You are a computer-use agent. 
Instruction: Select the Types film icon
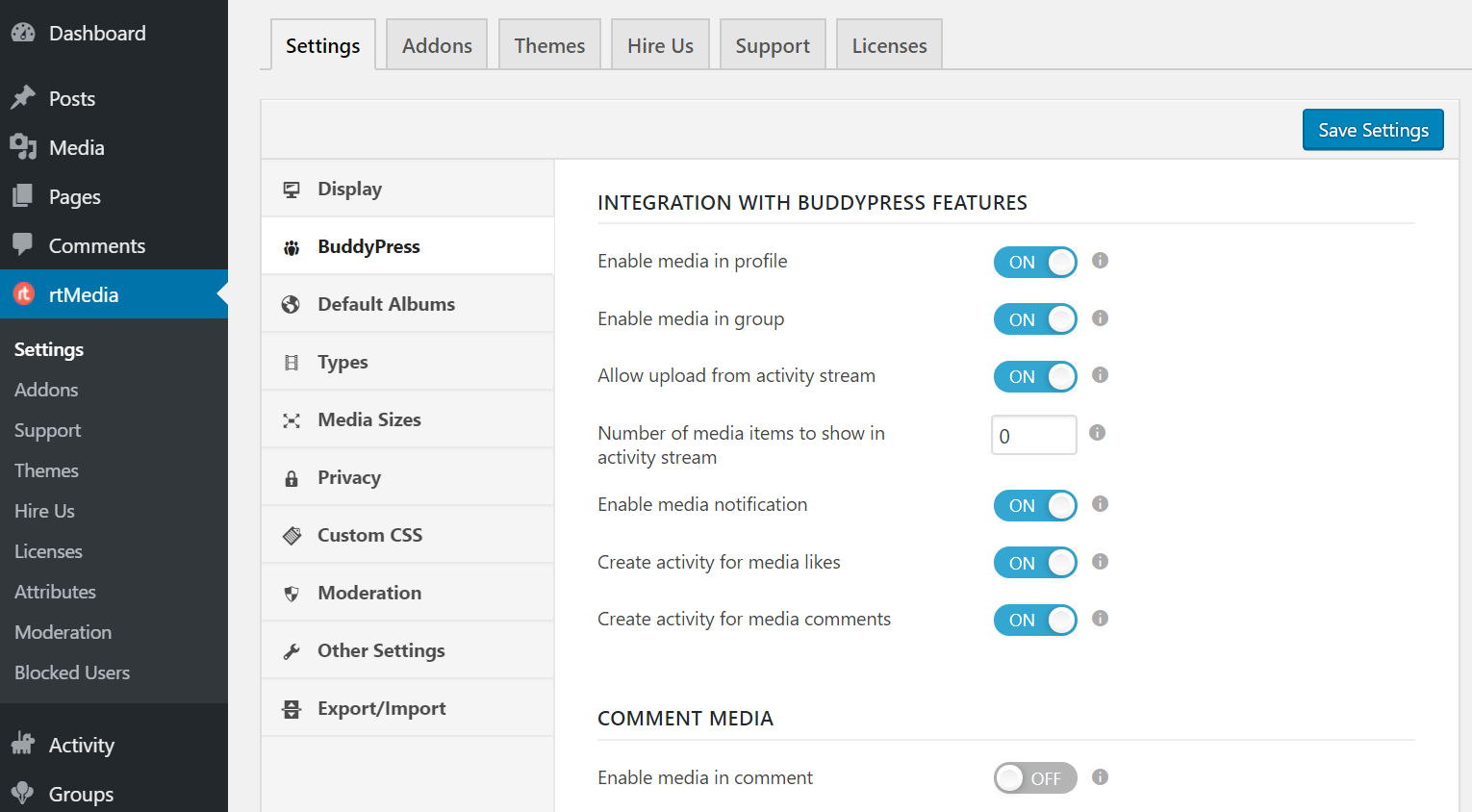[291, 362]
